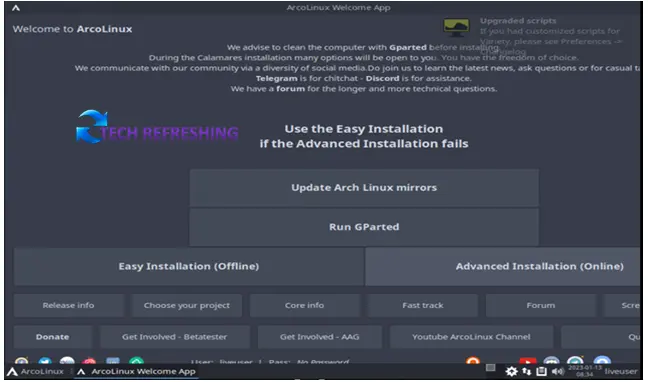Click the ArcoLinux logo in title bar
This screenshot has height=382, width=648.
16,8
